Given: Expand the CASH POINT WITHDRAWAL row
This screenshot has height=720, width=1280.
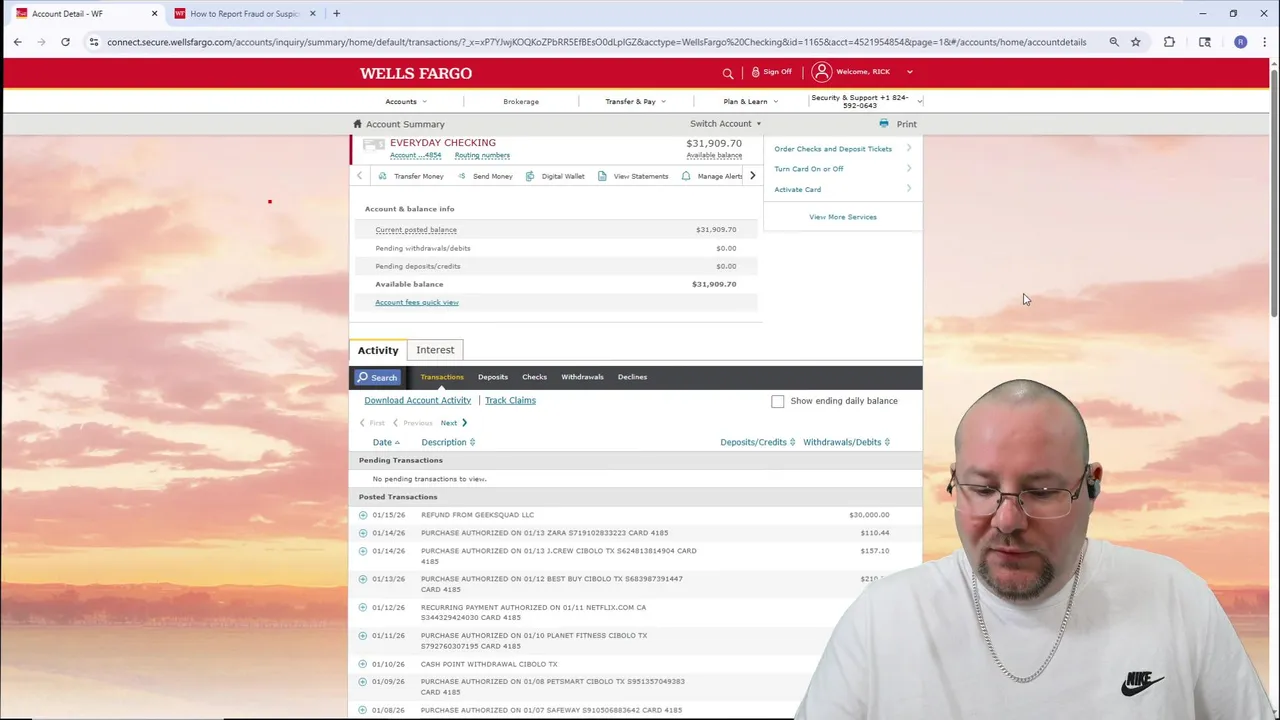Looking at the screenshot, I should [x=363, y=664].
